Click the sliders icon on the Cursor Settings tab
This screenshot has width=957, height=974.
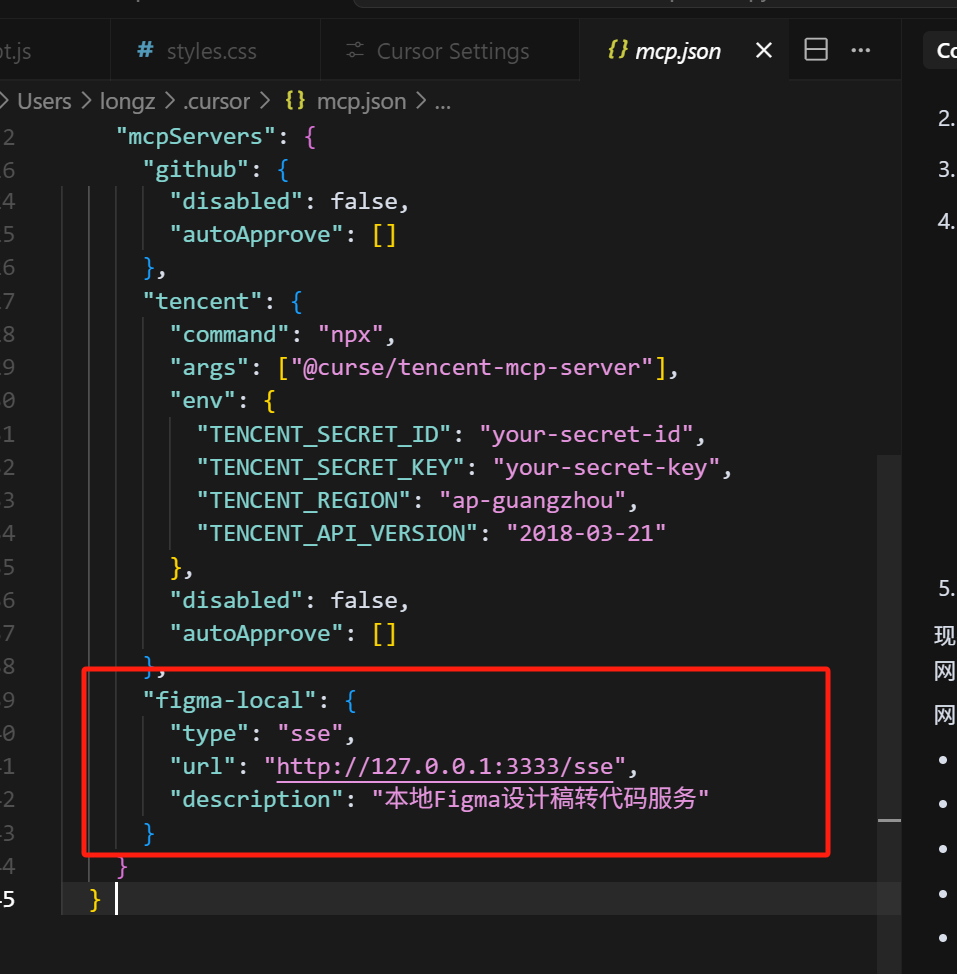[354, 51]
